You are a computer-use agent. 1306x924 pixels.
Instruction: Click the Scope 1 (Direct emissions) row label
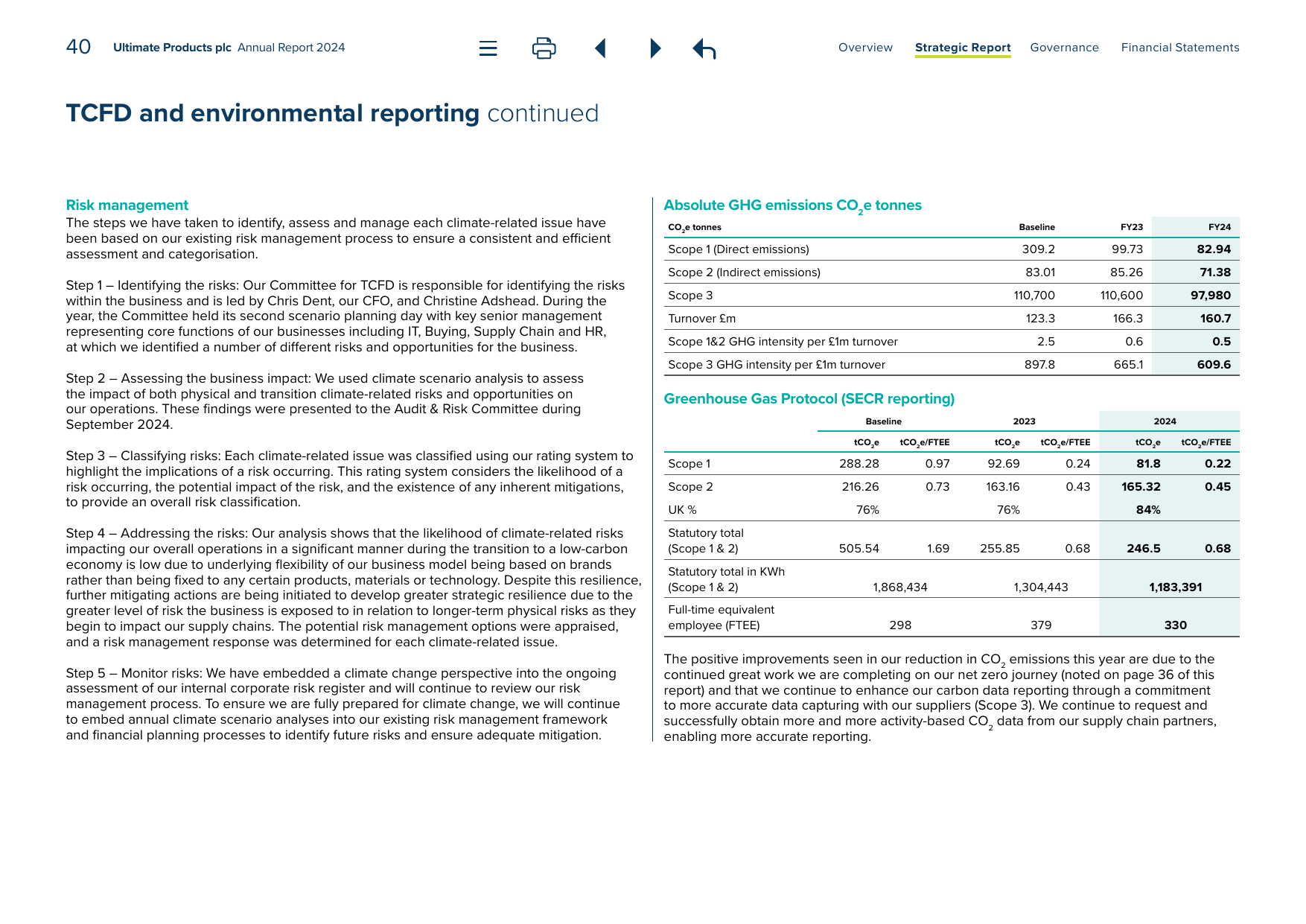tap(738, 249)
